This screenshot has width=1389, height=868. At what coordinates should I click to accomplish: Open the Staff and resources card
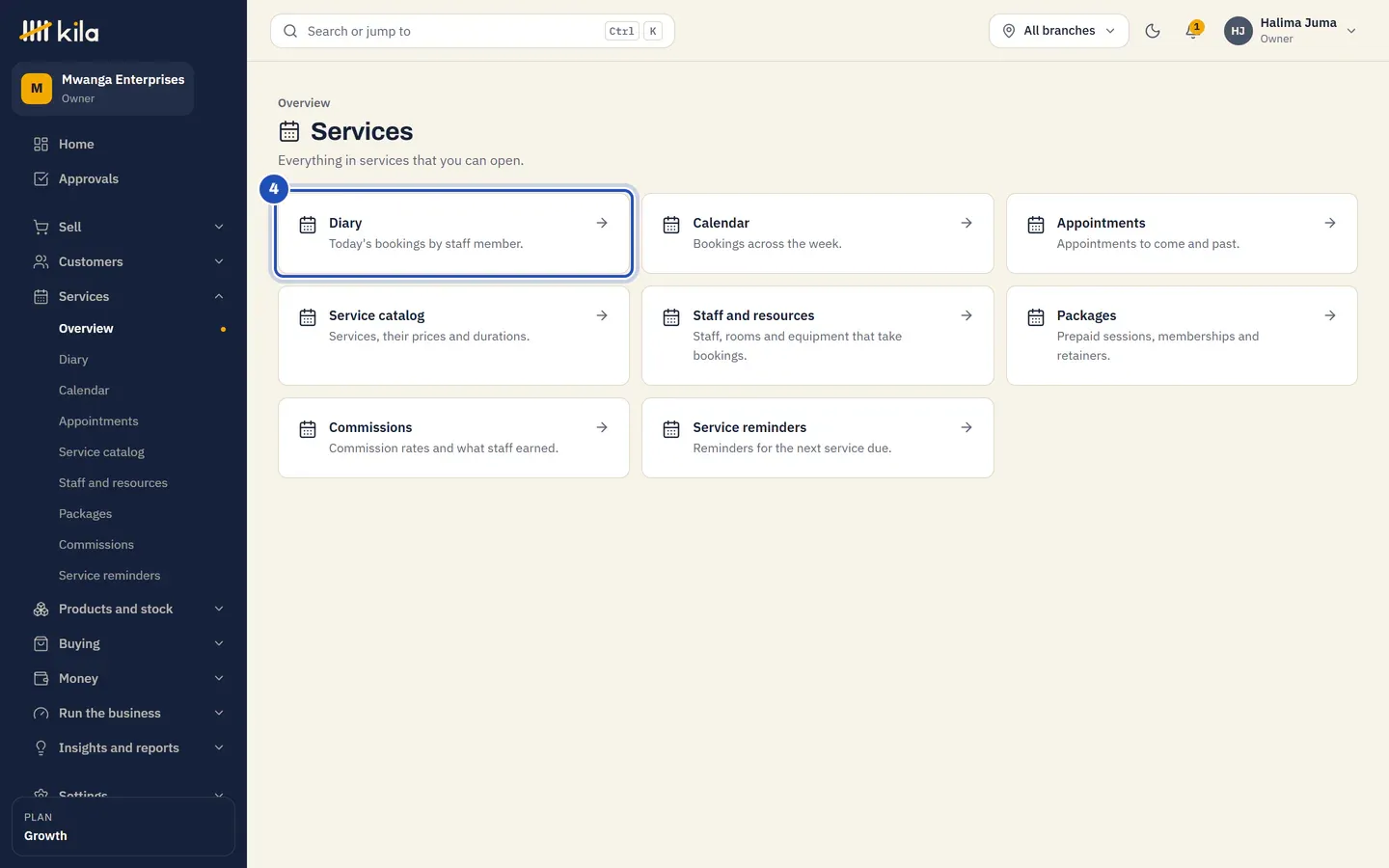(818, 336)
